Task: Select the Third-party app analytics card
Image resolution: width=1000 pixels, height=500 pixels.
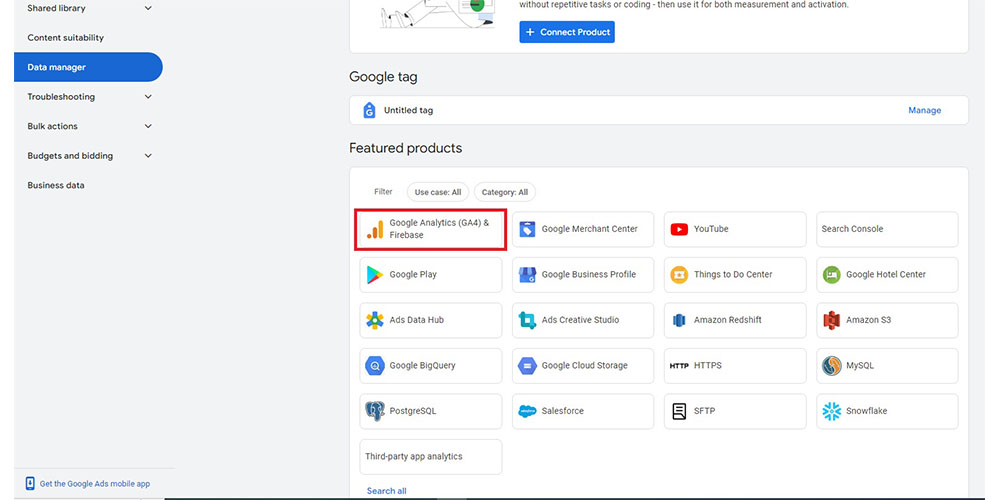Action: point(430,457)
